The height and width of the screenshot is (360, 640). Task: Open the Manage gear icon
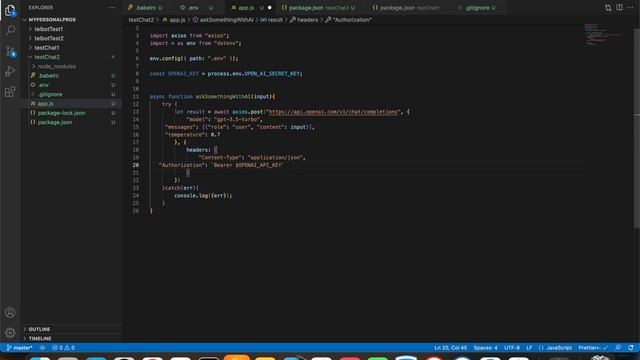tap(10, 333)
